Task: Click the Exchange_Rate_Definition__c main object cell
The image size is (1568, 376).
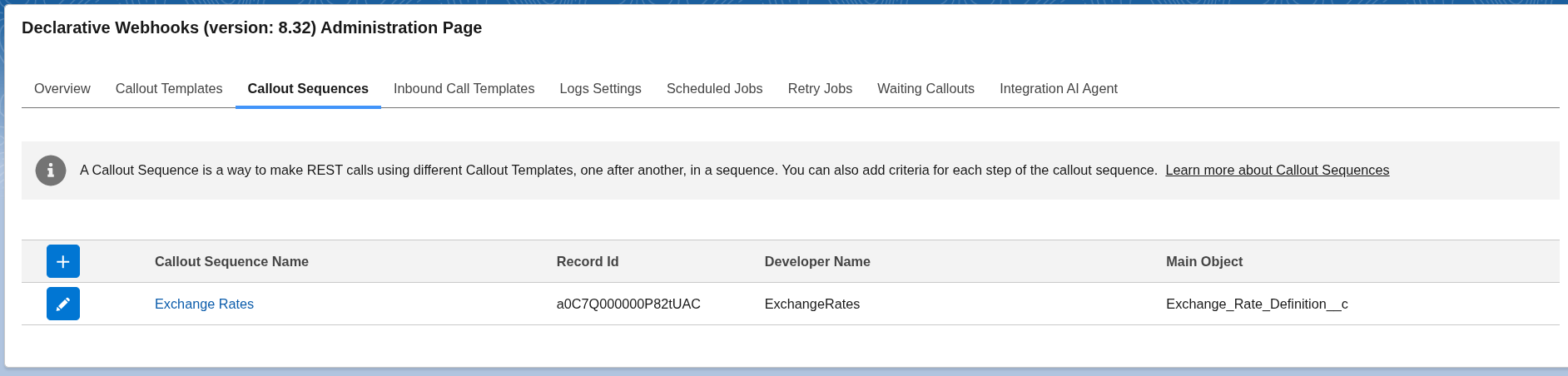Action: [x=1256, y=304]
